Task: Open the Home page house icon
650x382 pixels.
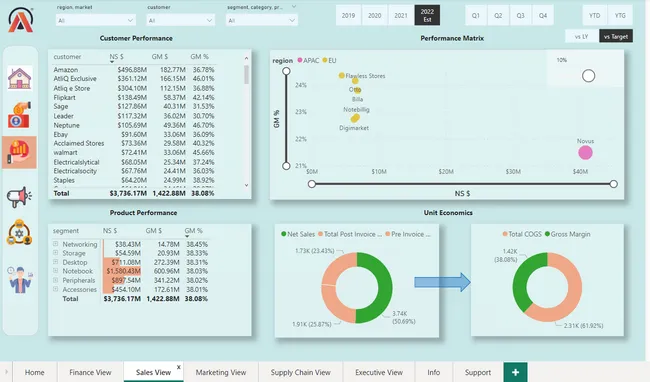Action: [x=19, y=78]
